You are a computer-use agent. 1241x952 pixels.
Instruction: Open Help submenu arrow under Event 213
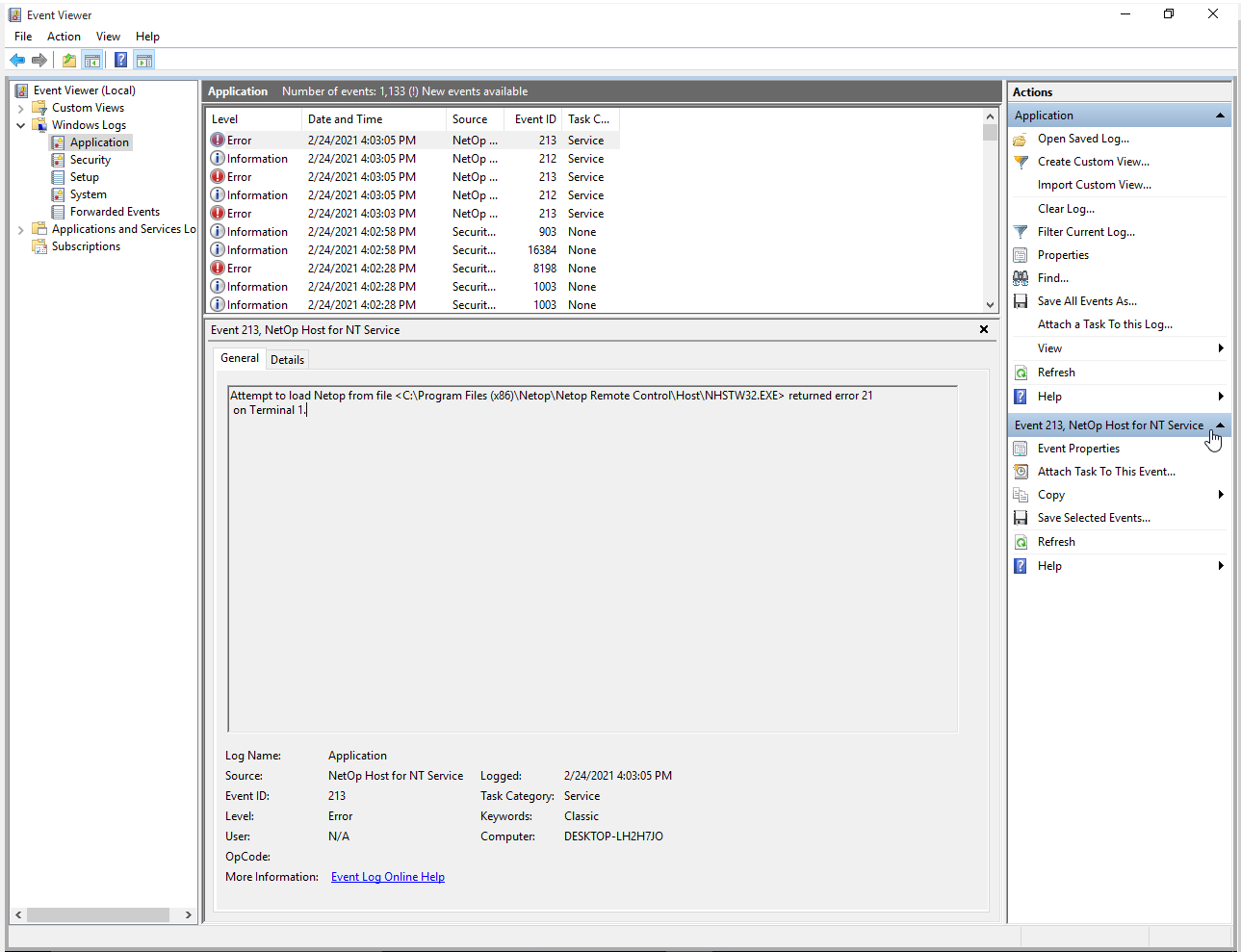coord(1221,566)
